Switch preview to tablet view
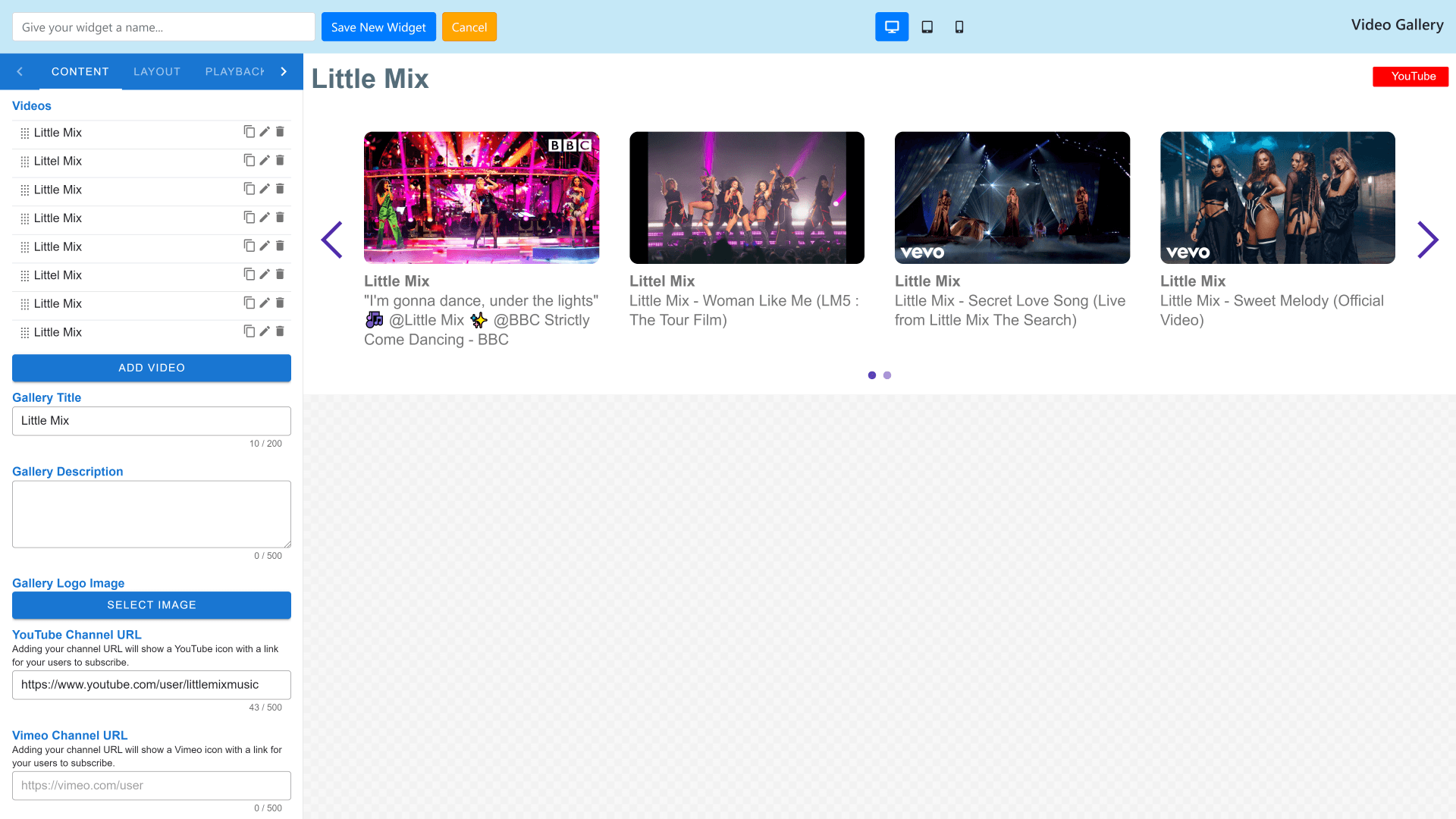 pos(927,27)
